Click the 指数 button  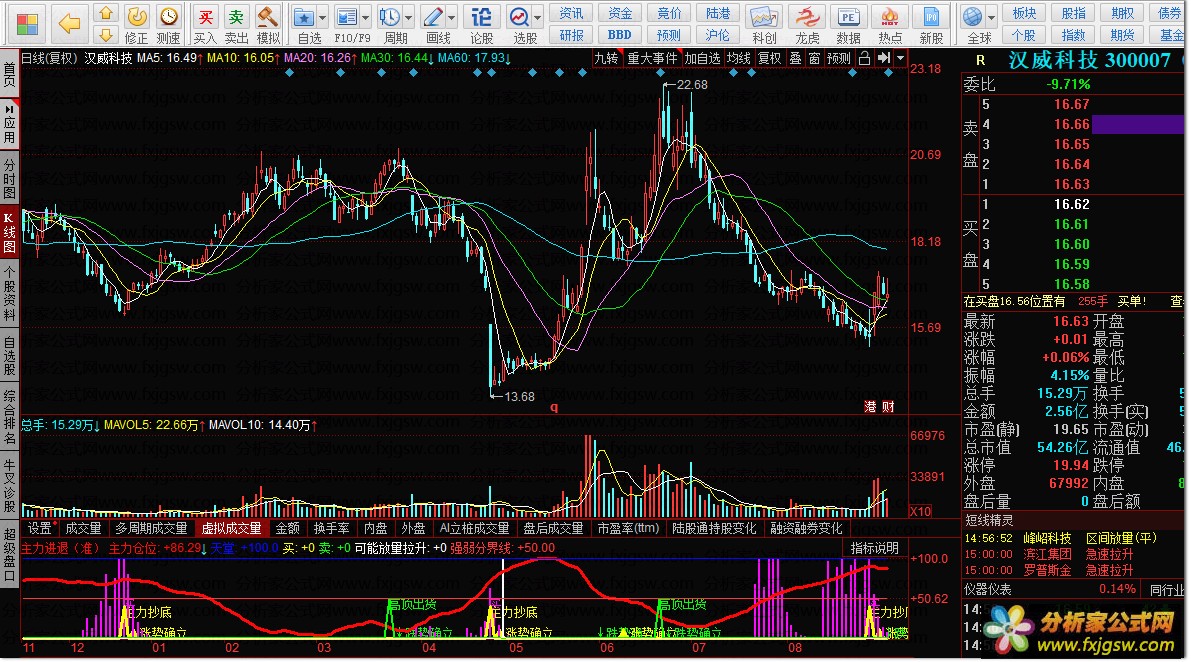click(x=1073, y=35)
